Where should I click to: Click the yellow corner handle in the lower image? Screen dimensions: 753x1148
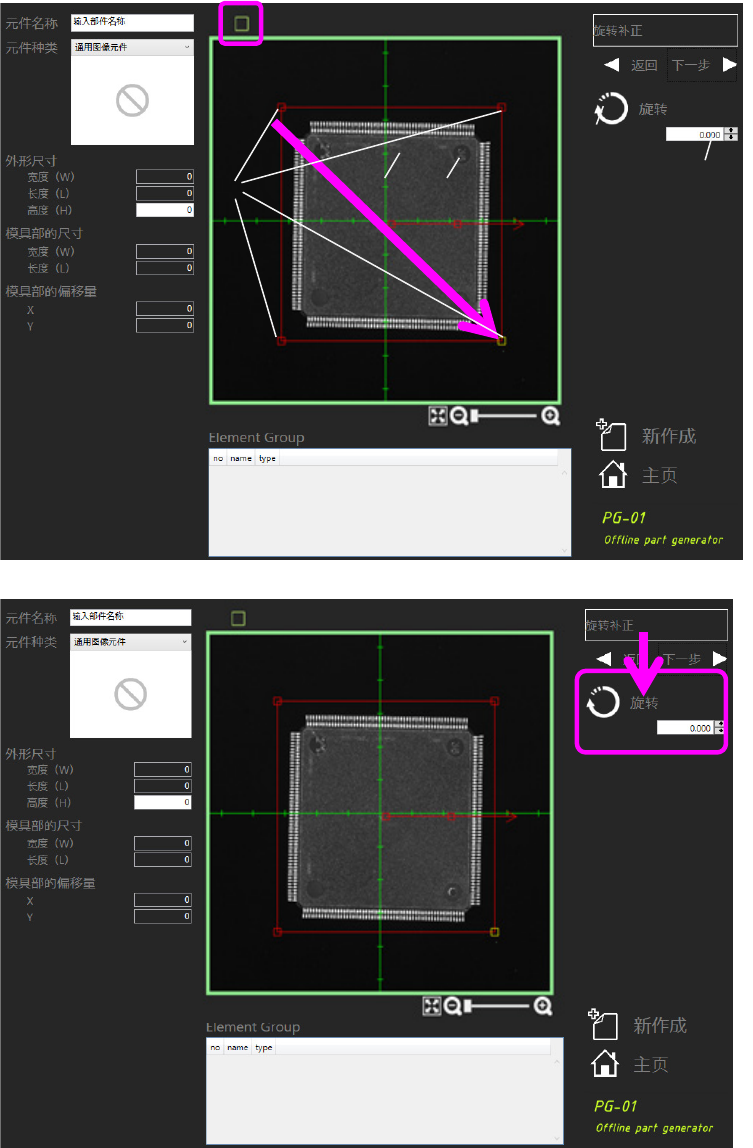click(x=494, y=932)
